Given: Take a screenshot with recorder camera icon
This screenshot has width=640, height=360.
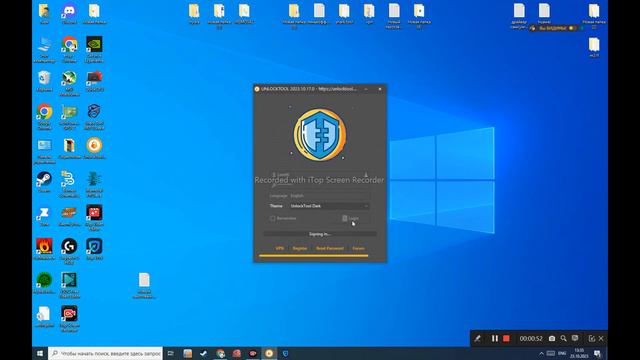Looking at the screenshot, I should click(x=552, y=338).
